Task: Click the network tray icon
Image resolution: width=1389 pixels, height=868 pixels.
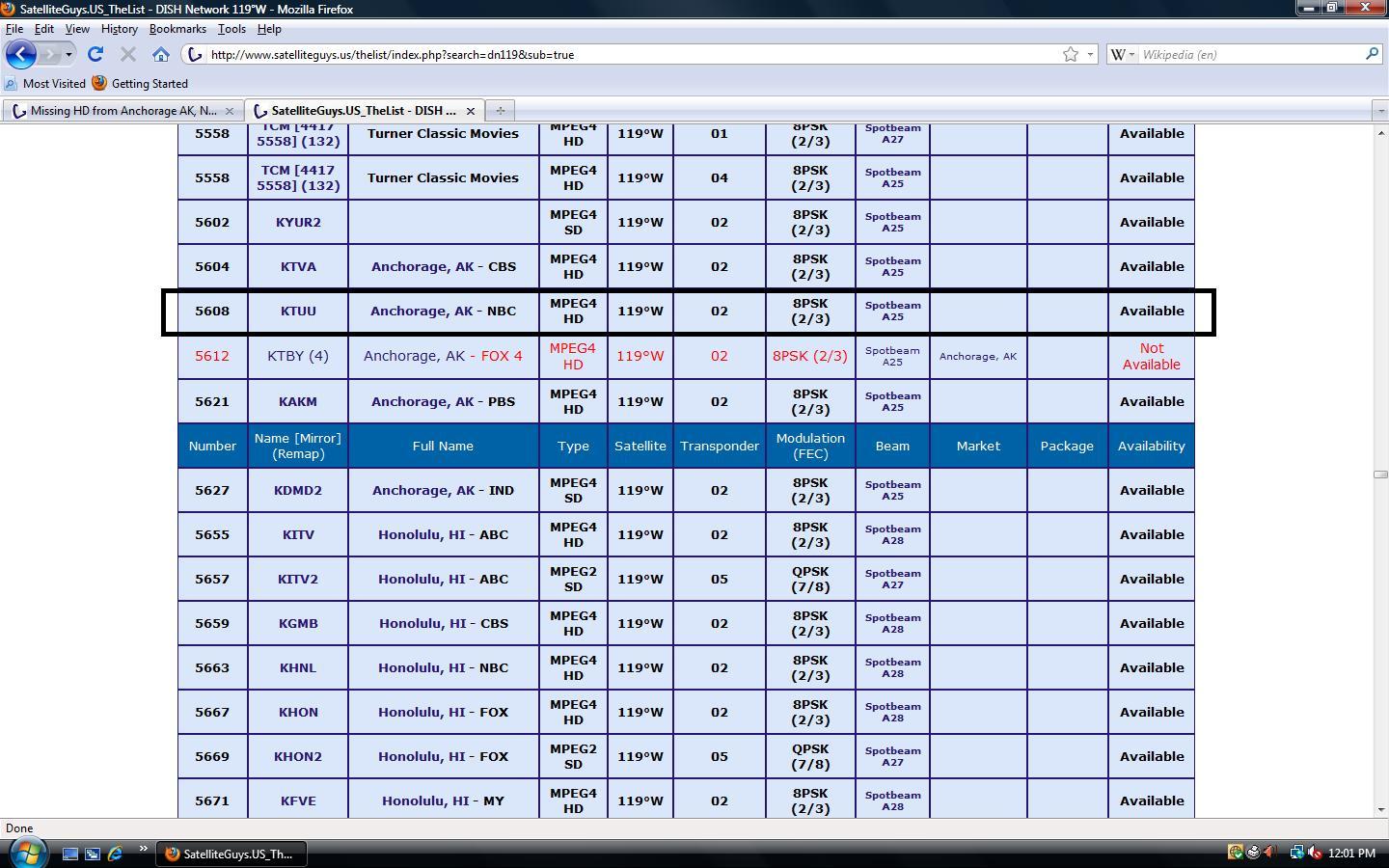Action: click(1297, 853)
